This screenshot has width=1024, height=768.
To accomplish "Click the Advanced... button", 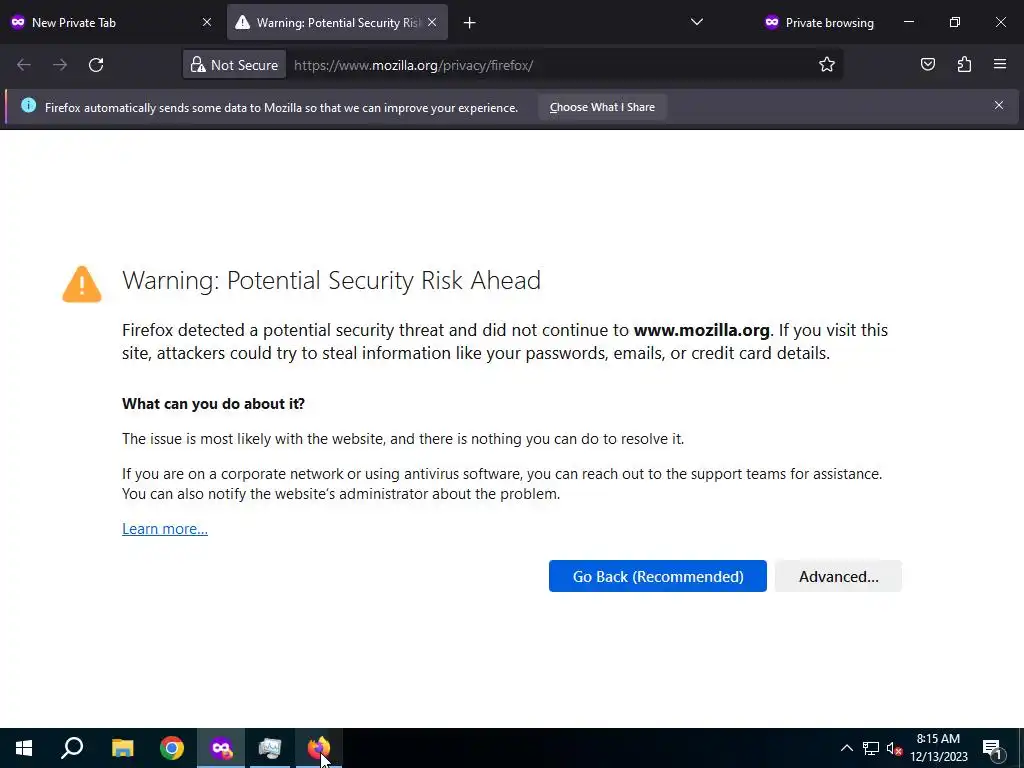I will (839, 576).
